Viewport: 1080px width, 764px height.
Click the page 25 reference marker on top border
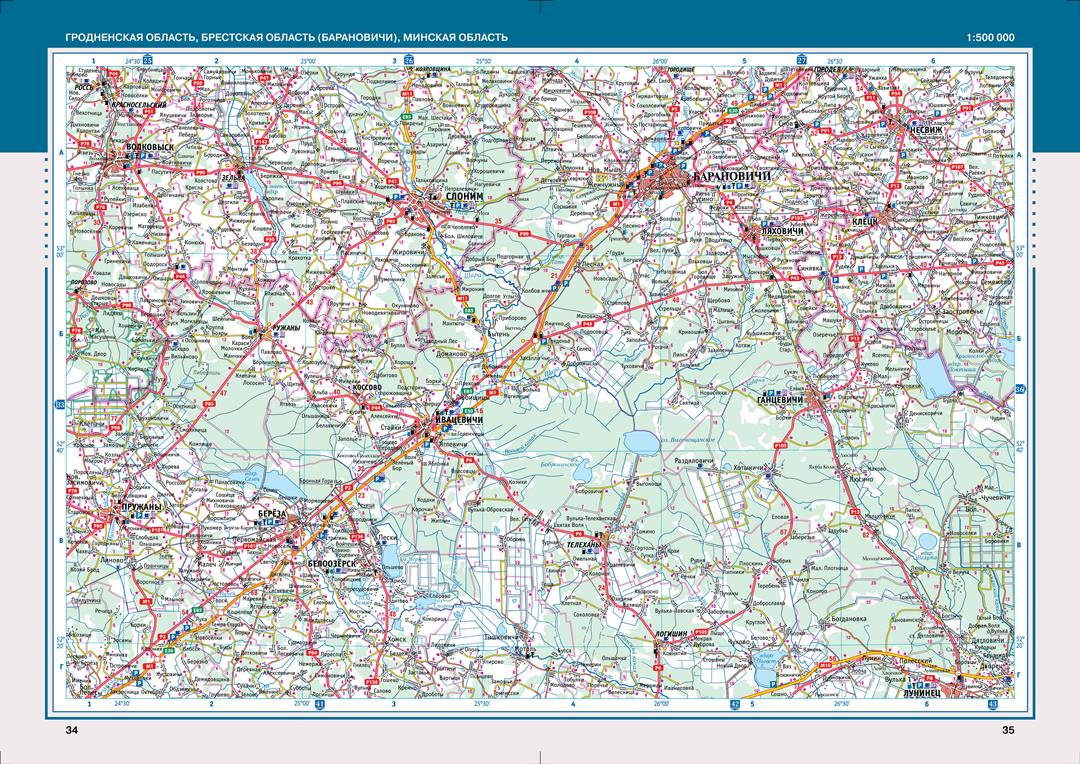(x=148, y=61)
